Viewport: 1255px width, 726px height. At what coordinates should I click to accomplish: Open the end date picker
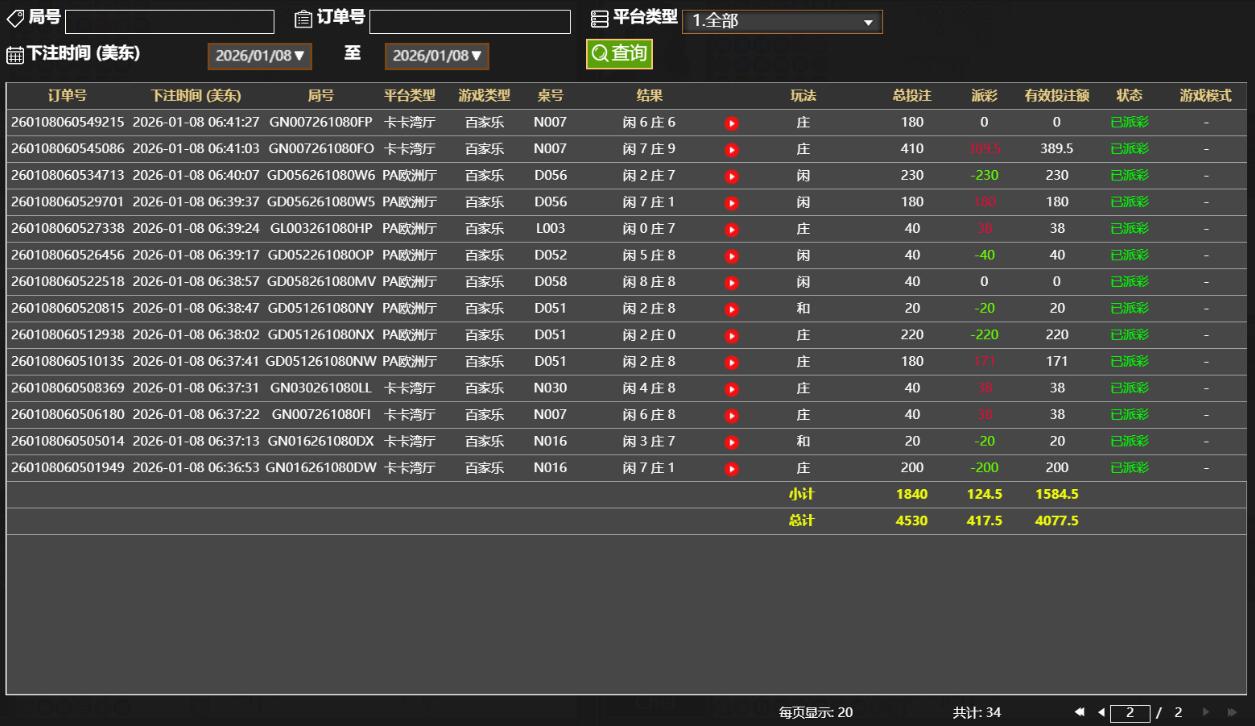point(436,56)
